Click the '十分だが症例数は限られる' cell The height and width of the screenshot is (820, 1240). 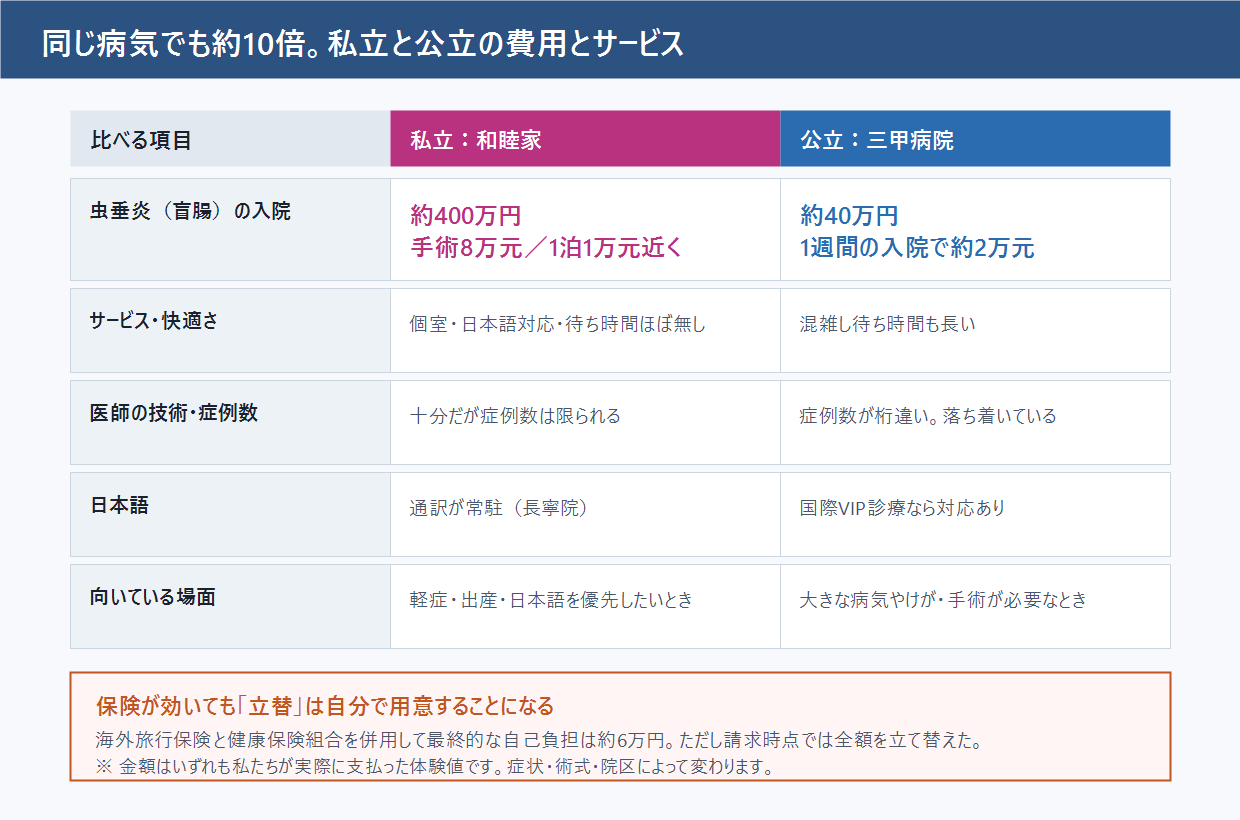pyautogui.click(x=585, y=422)
